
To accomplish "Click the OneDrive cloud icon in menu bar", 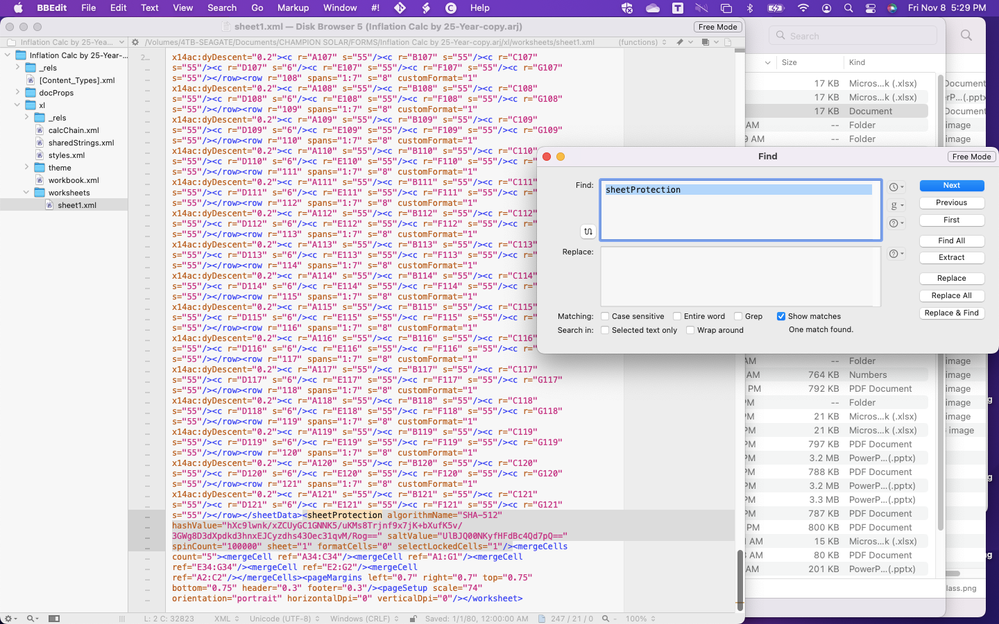I will 652,8.
